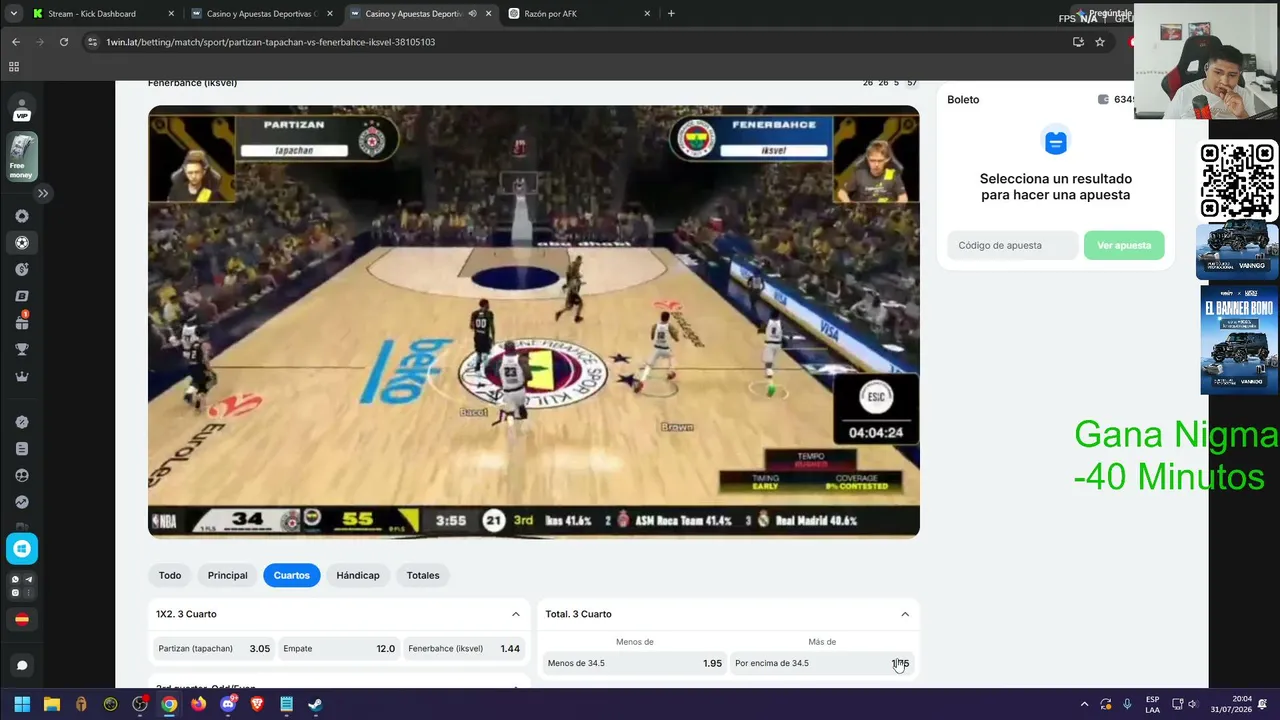
Task: Open the support chat bubble icon
Action: pos(22,665)
